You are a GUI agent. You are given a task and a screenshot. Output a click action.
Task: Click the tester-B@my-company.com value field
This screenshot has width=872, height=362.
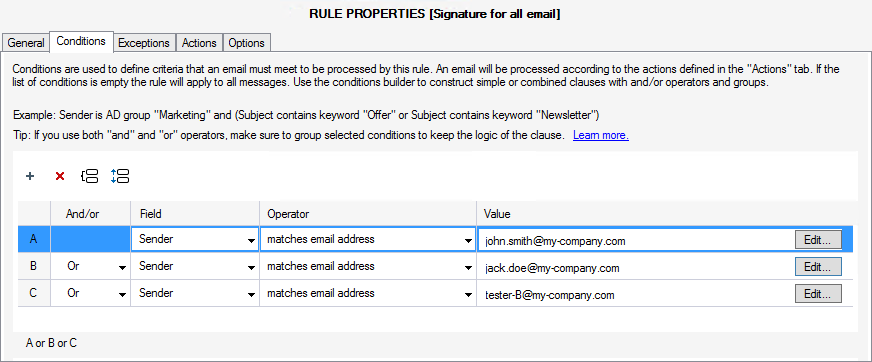coord(635,295)
